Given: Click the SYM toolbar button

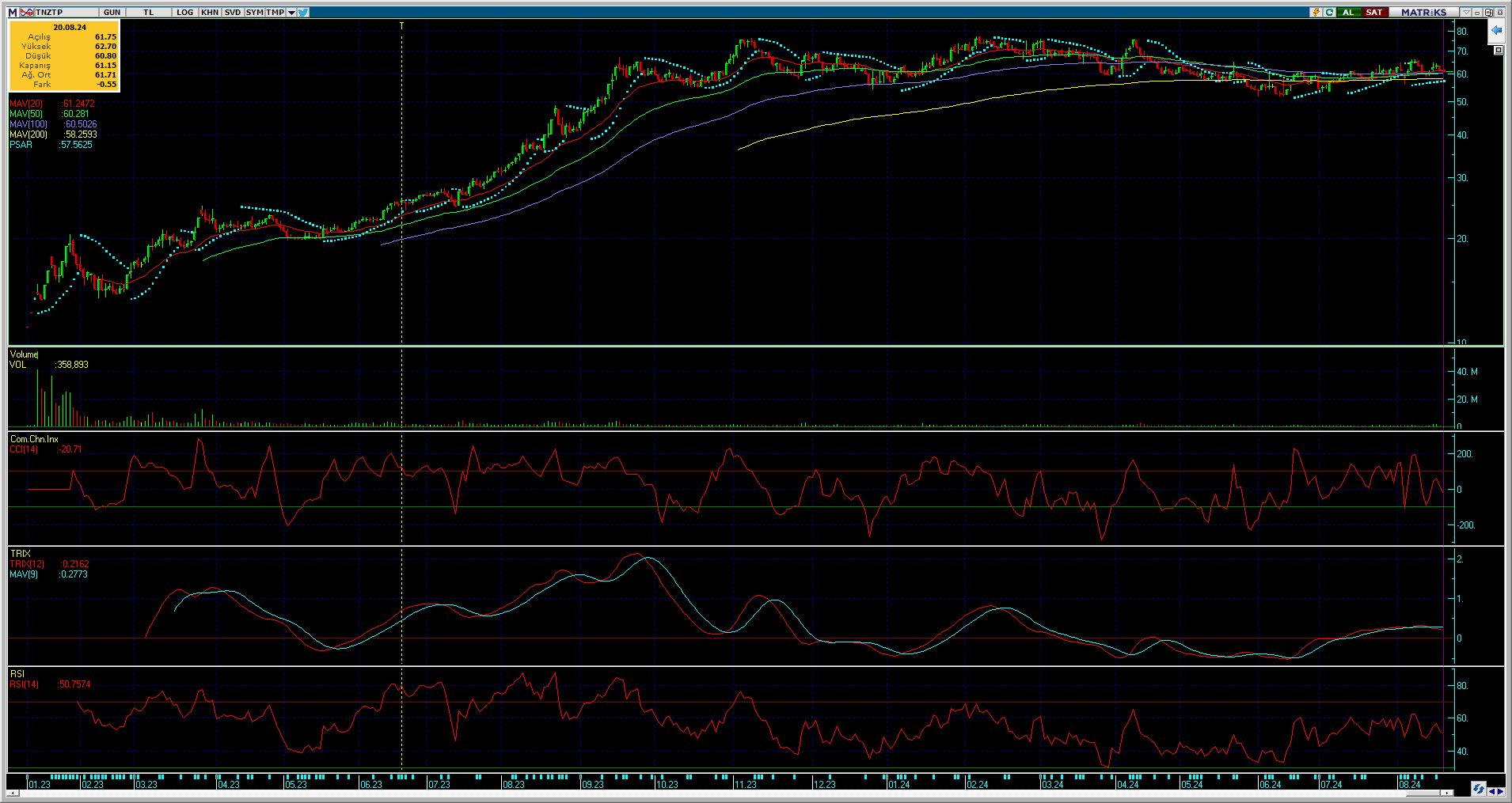Looking at the screenshot, I should click(254, 12).
